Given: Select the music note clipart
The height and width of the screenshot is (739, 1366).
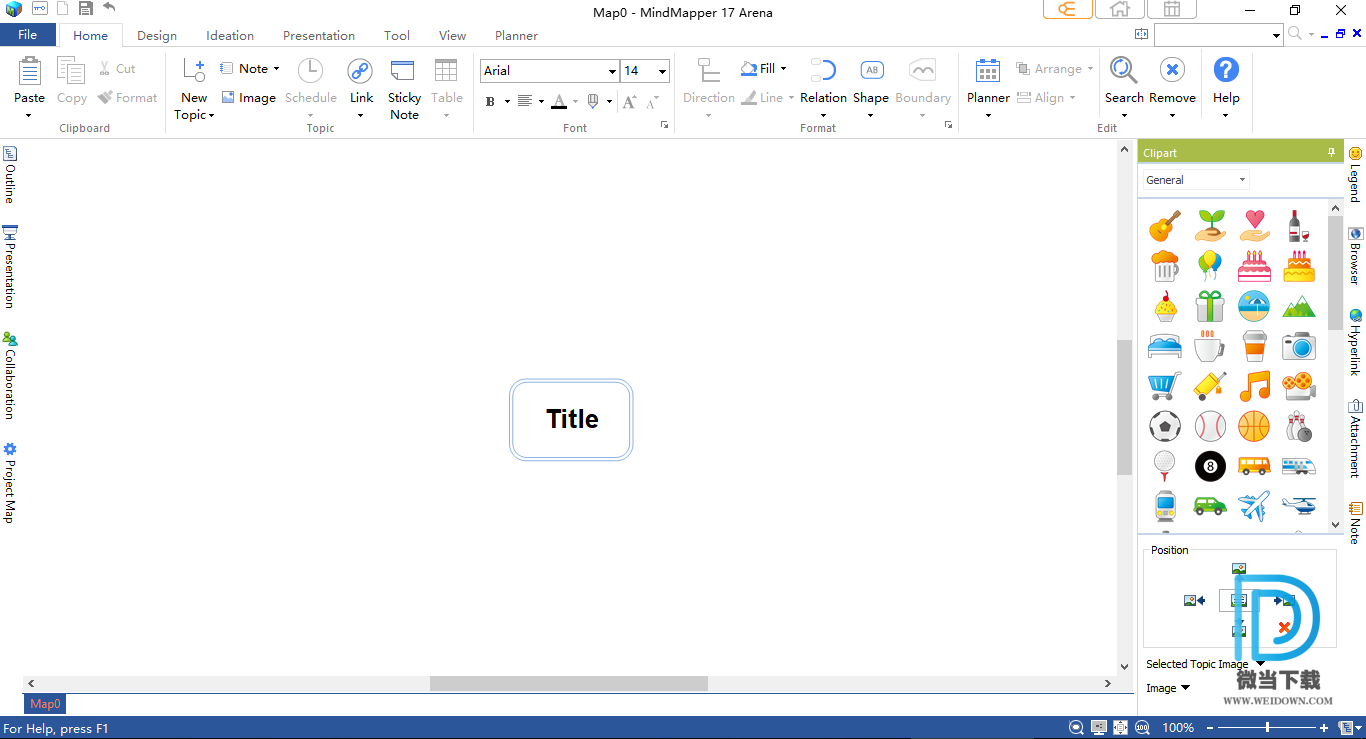Looking at the screenshot, I should 1254,386.
